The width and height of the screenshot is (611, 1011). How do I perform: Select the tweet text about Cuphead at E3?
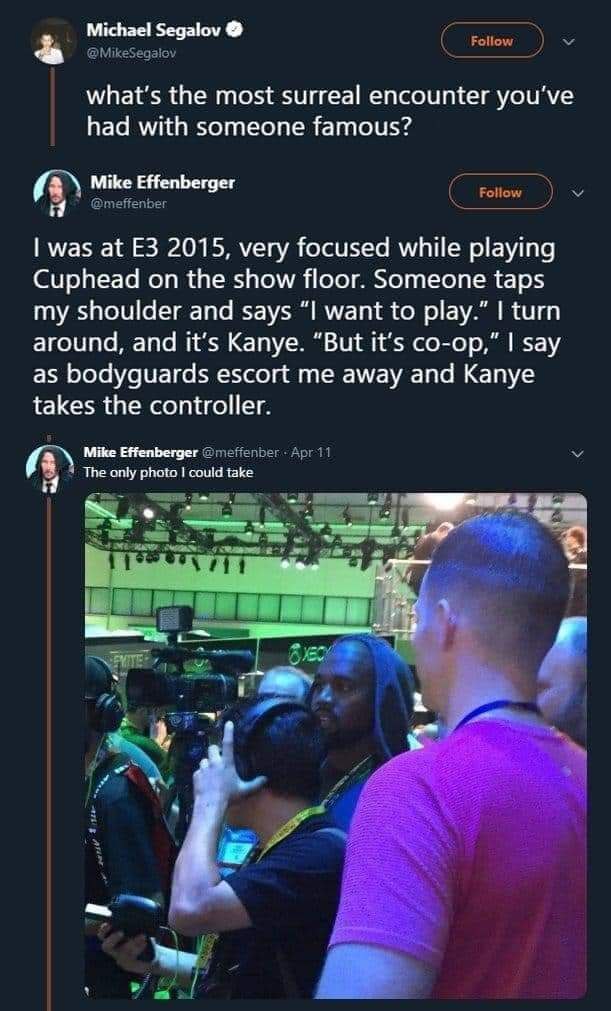[297, 327]
